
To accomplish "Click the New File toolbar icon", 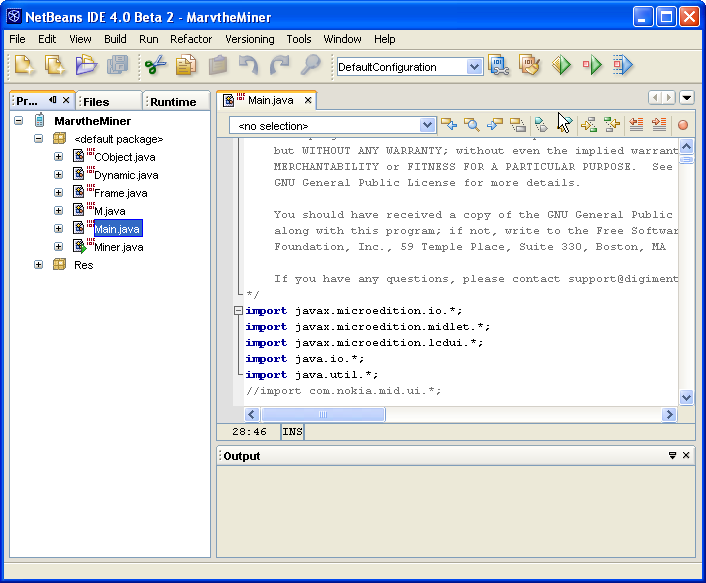I will tap(24, 66).
